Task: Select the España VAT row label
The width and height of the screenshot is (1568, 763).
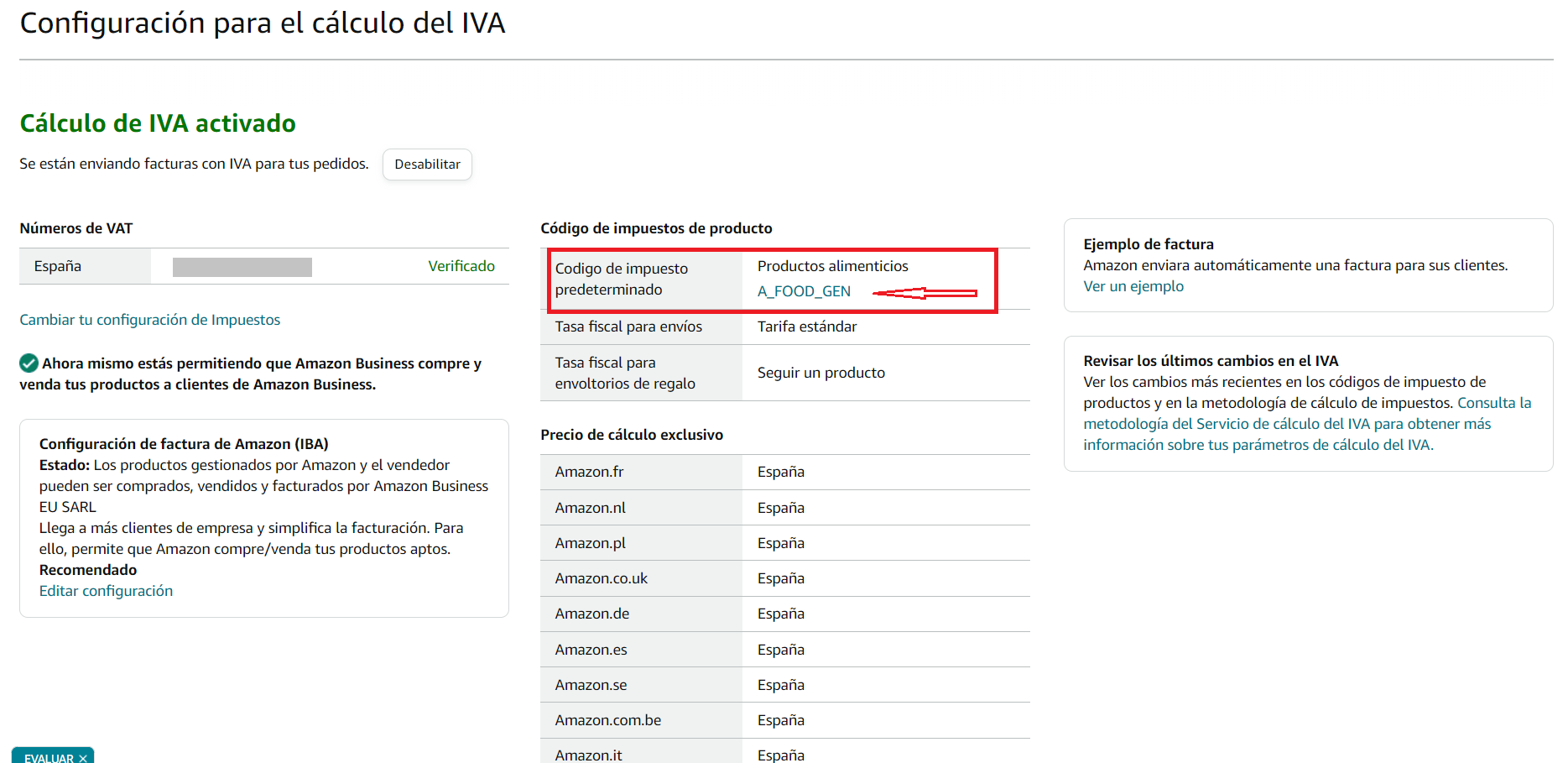Action: (58, 266)
